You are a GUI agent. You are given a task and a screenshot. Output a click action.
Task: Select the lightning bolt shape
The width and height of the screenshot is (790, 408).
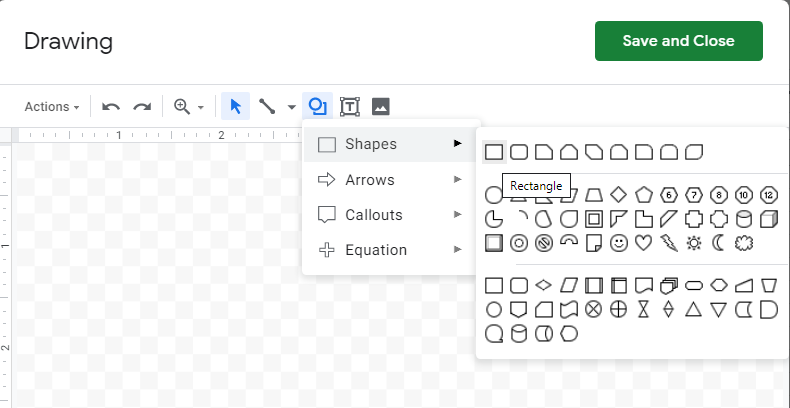point(669,243)
